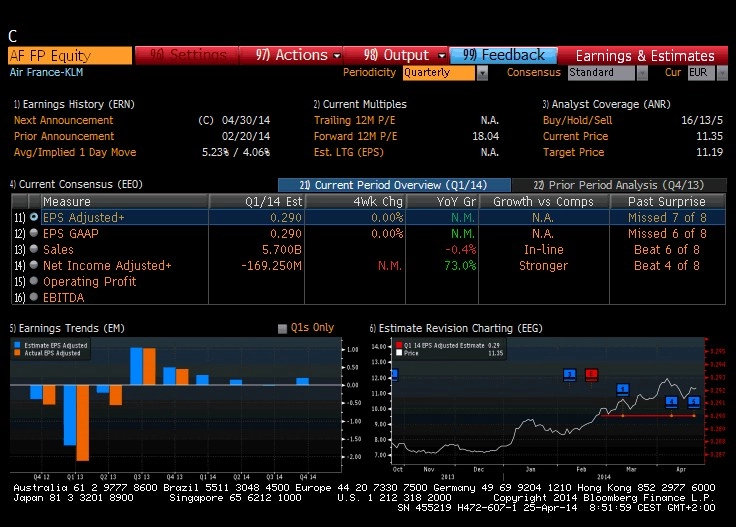Click the In-line growth vs comps cell
The height and width of the screenshot is (527, 736).
click(544, 249)
